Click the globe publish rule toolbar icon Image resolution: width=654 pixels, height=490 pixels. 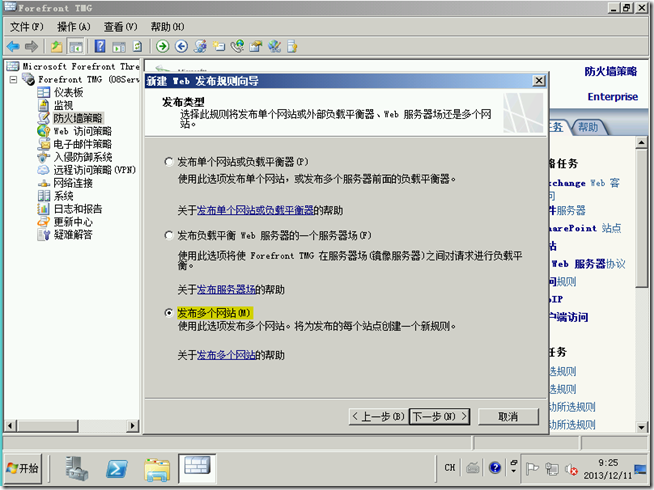[200, 46]
